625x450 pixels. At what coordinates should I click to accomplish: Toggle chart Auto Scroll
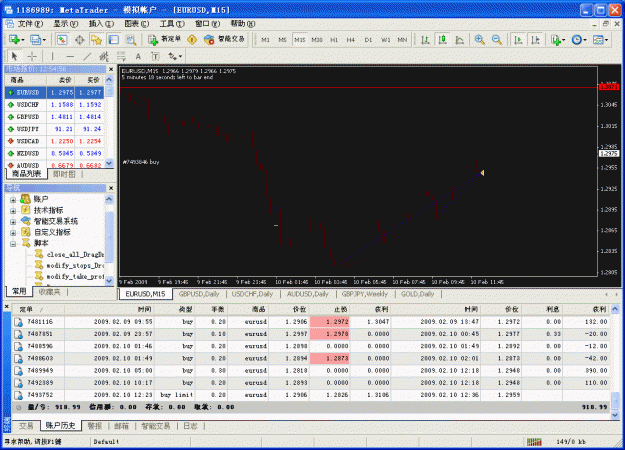(518, 39)
